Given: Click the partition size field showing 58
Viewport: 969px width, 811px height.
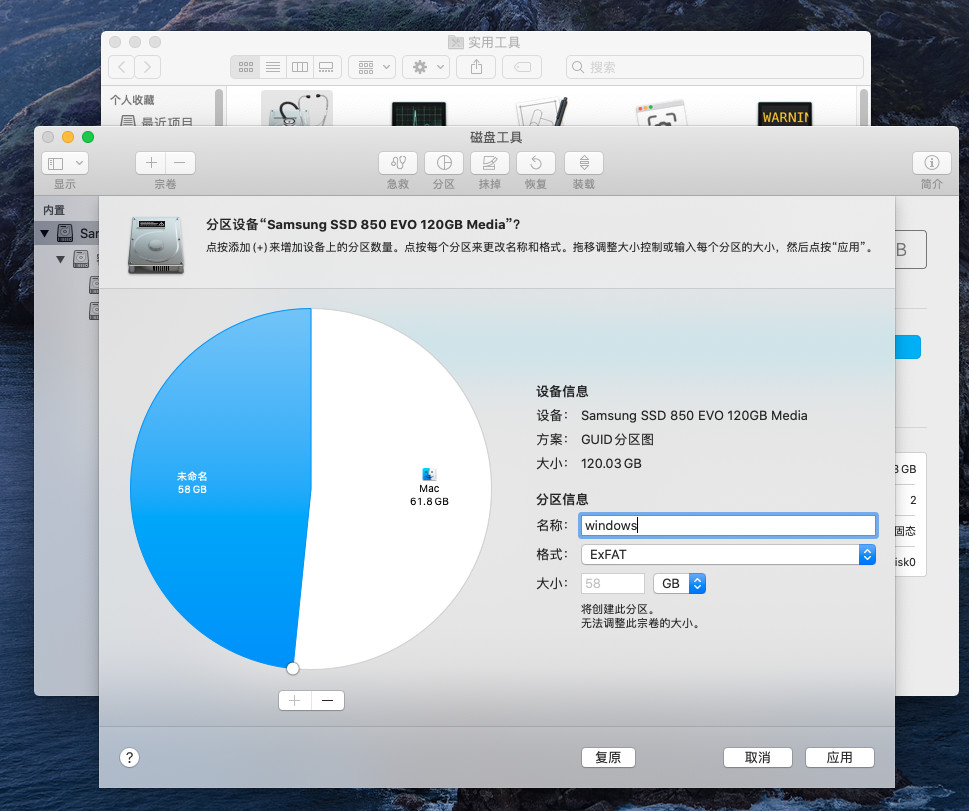Looking at the screenshot, I should 612,584.
